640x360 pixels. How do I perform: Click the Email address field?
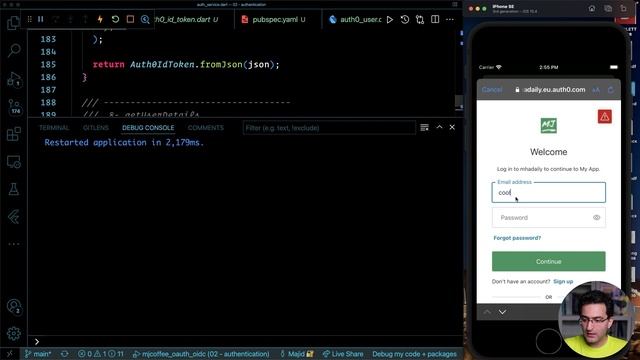(549, 192)
